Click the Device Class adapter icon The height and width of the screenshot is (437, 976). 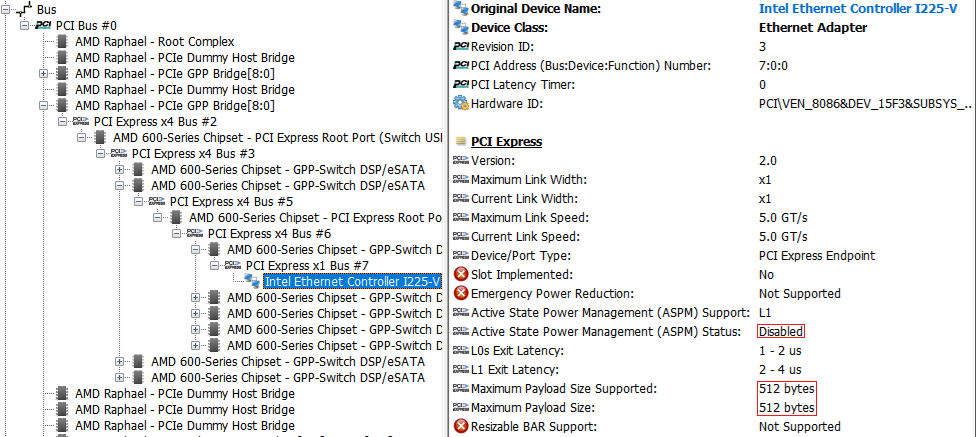[x=461, y=28]
